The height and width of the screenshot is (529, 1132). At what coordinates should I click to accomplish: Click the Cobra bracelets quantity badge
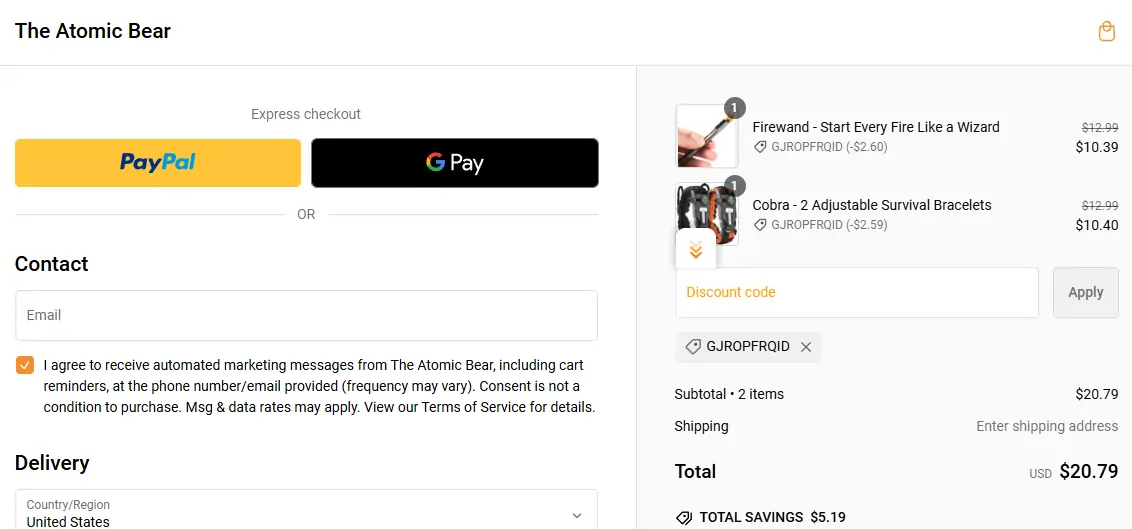[x=735, y=186]
